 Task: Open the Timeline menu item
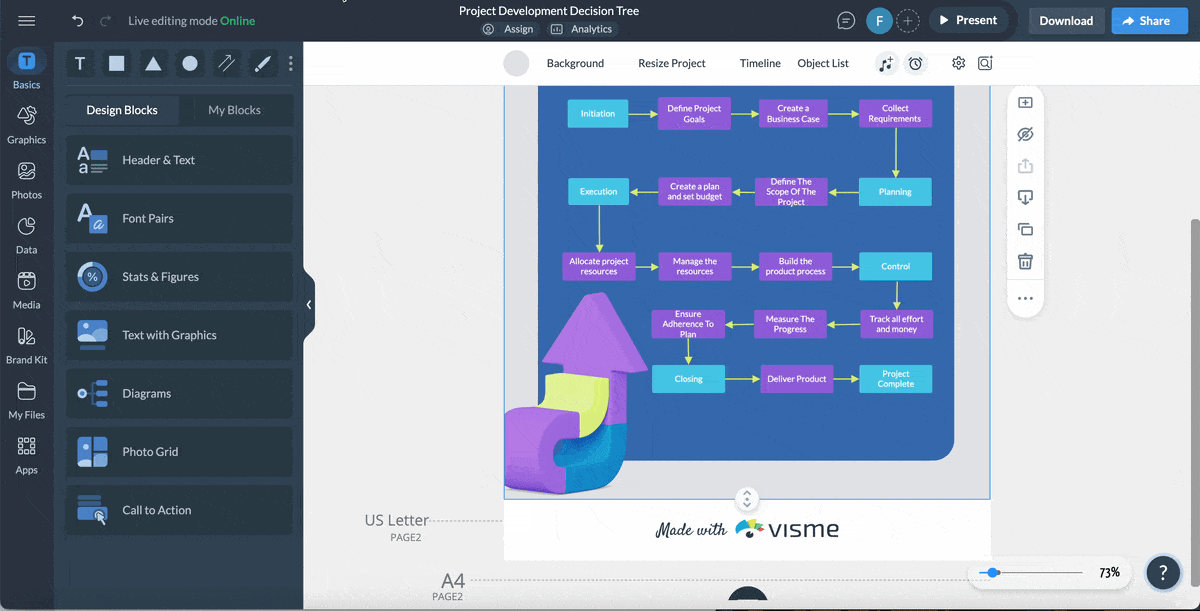point(760,63)
